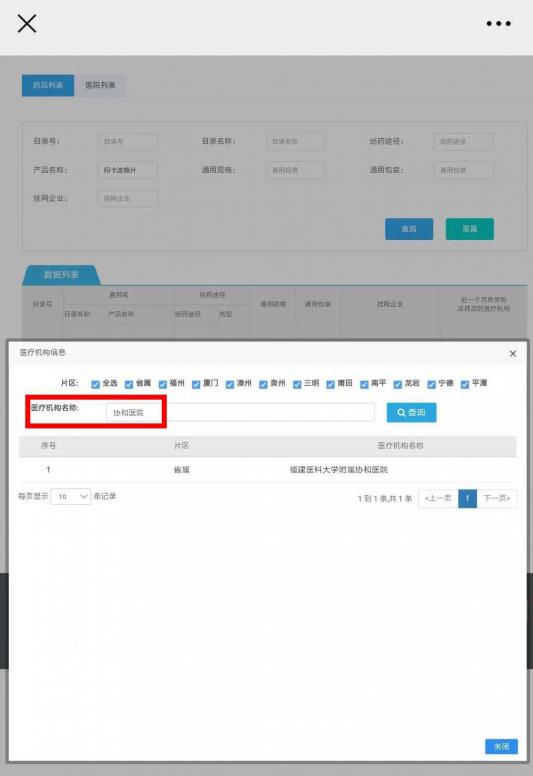
Task: Switch to the 医院列表 tab
Action: click(x=100, y=85)
